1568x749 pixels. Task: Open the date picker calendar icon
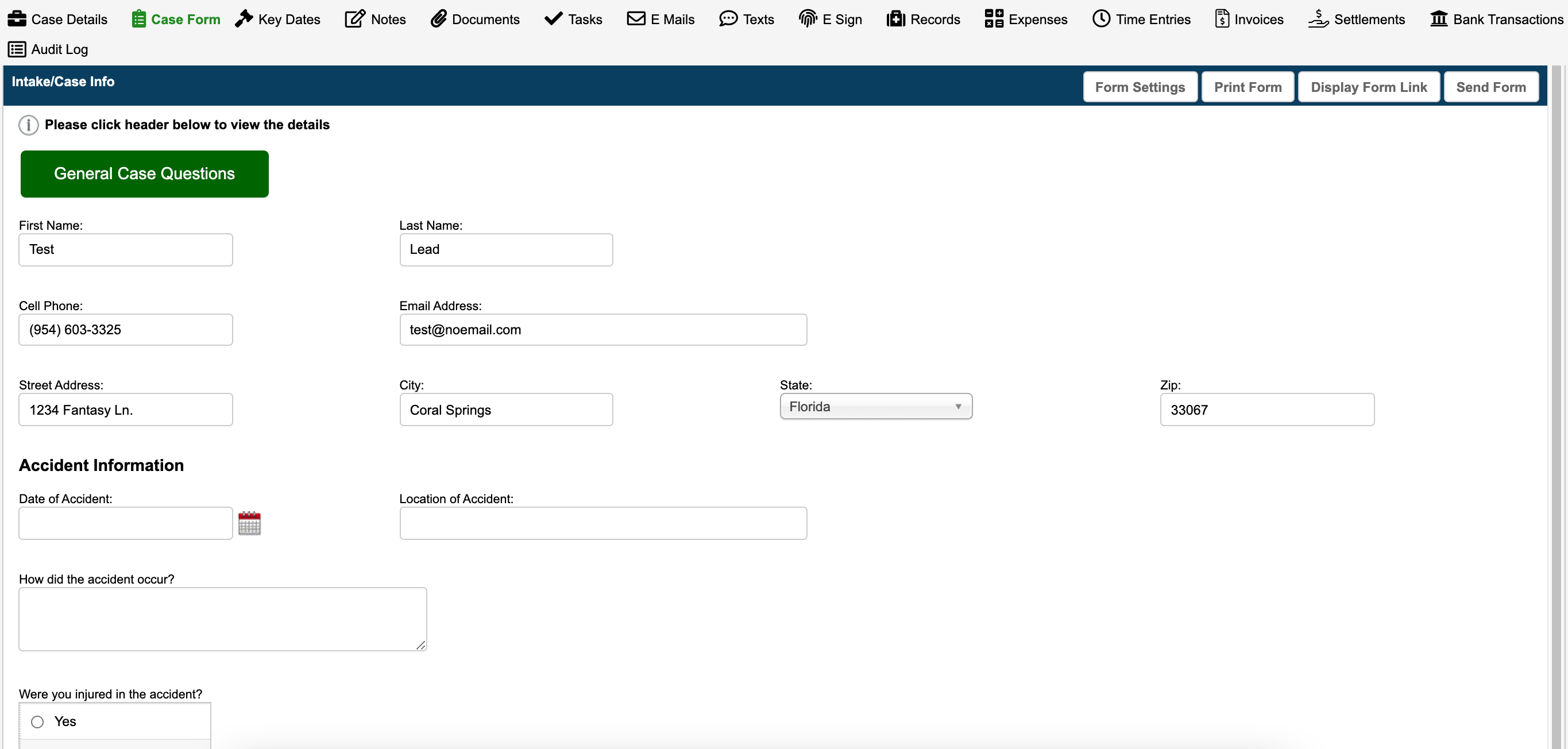pyautogui.click(x=250, y=523)
